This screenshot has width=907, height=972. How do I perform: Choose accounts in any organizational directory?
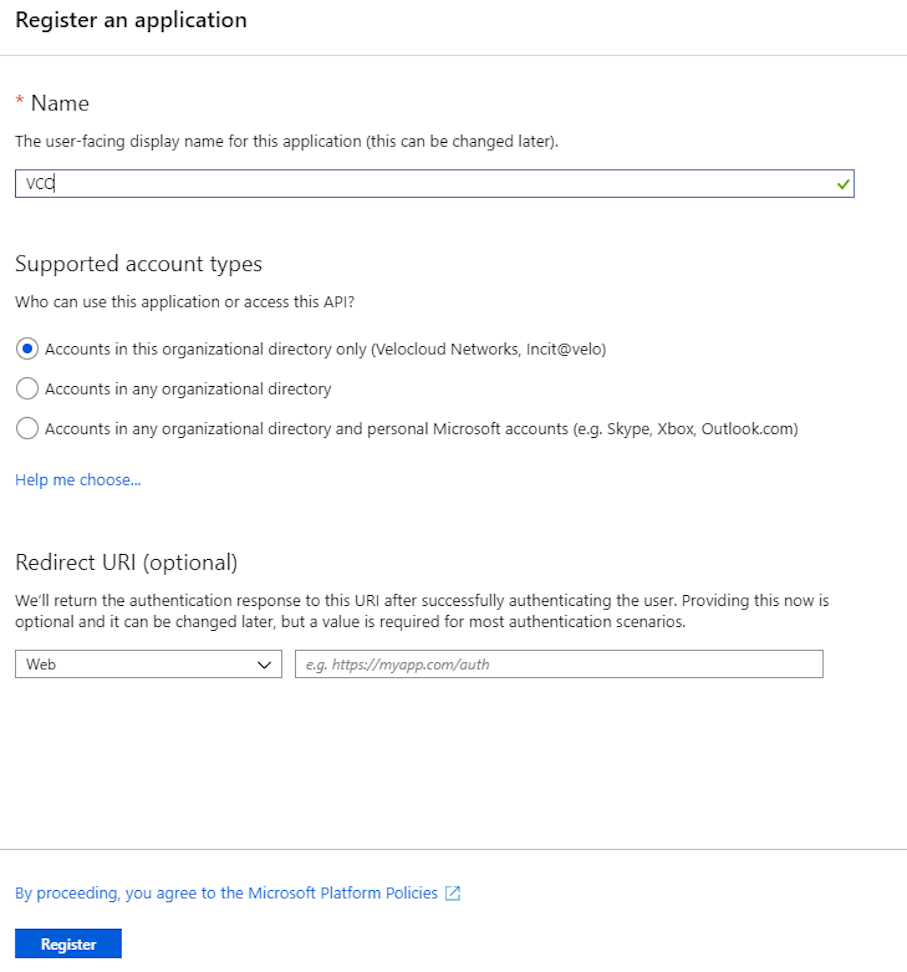point(27,389)
